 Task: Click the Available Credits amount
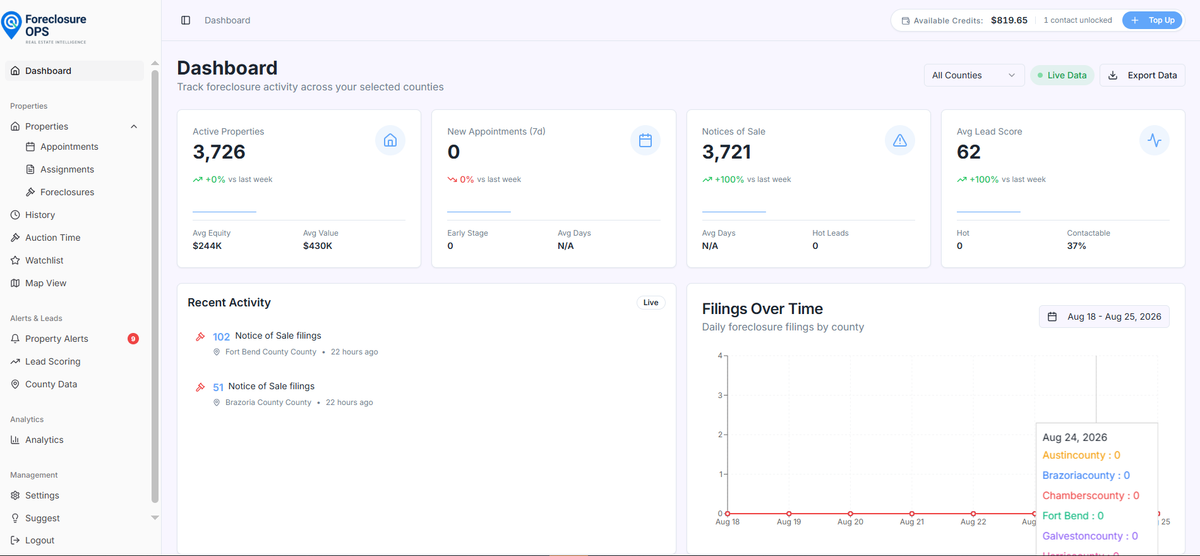(1009, 20)
